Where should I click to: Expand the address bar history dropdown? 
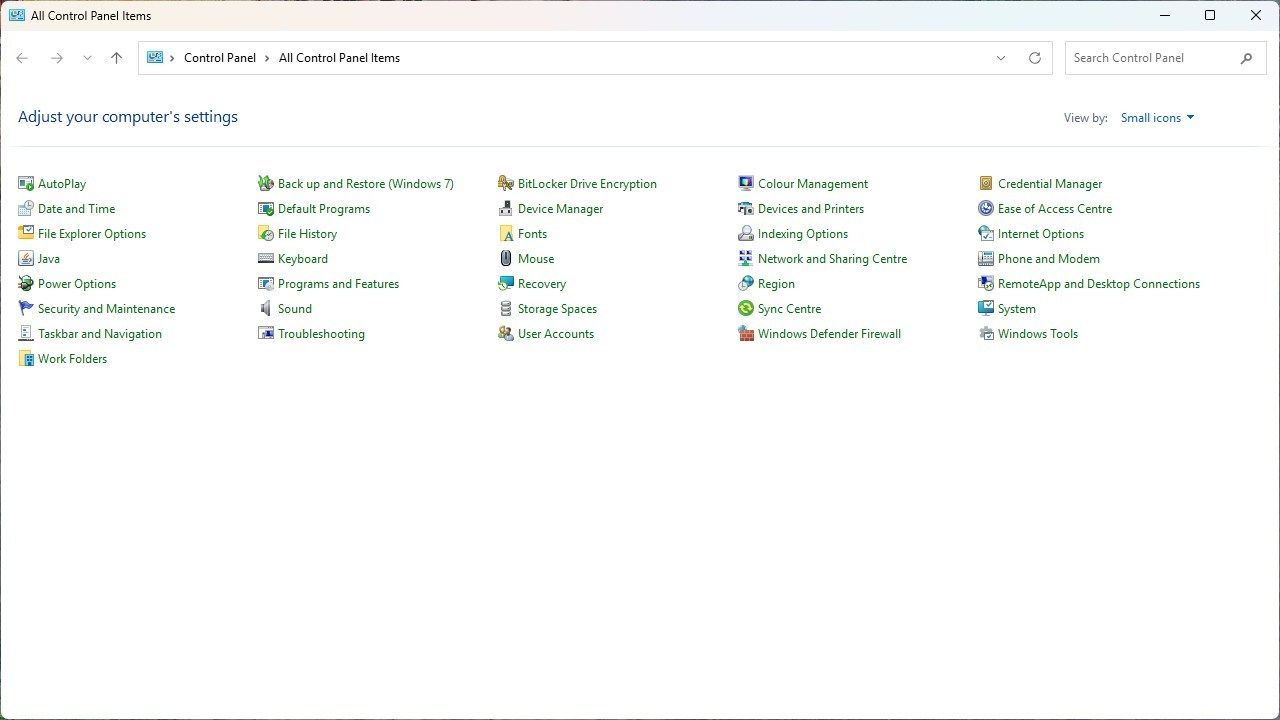[x=1000, y=58]
